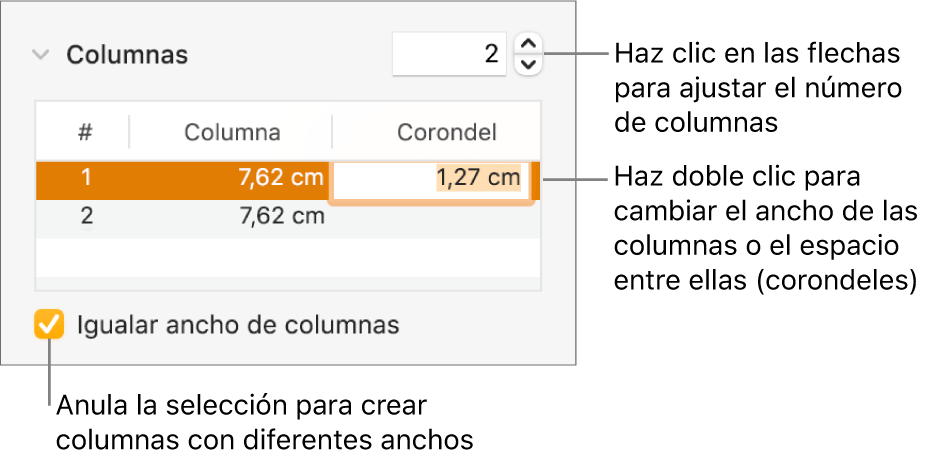
Task: Uncheck Igualar ancho de columnas checkbox
Action: (x=48, y=324)
